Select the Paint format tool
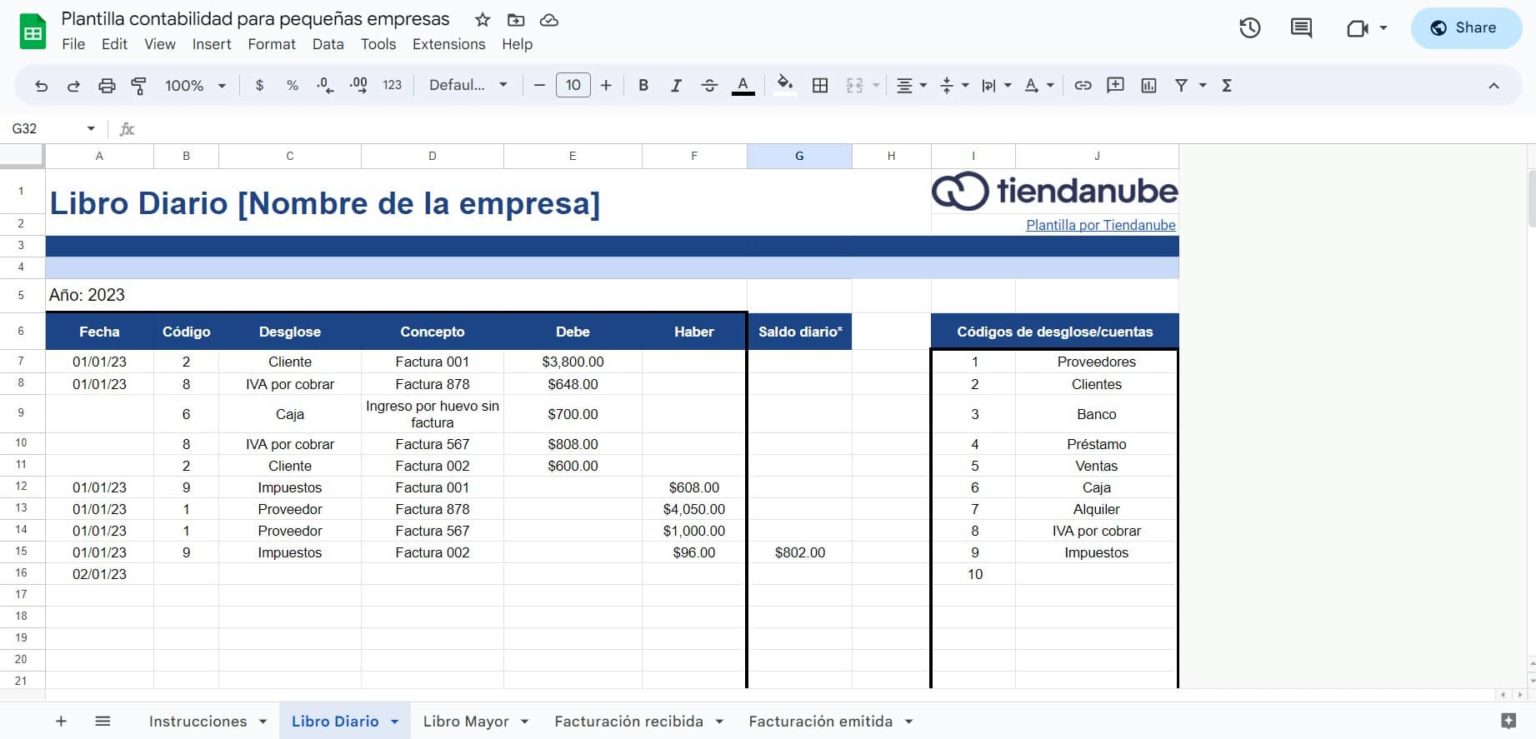 click(x=138, y=85)
